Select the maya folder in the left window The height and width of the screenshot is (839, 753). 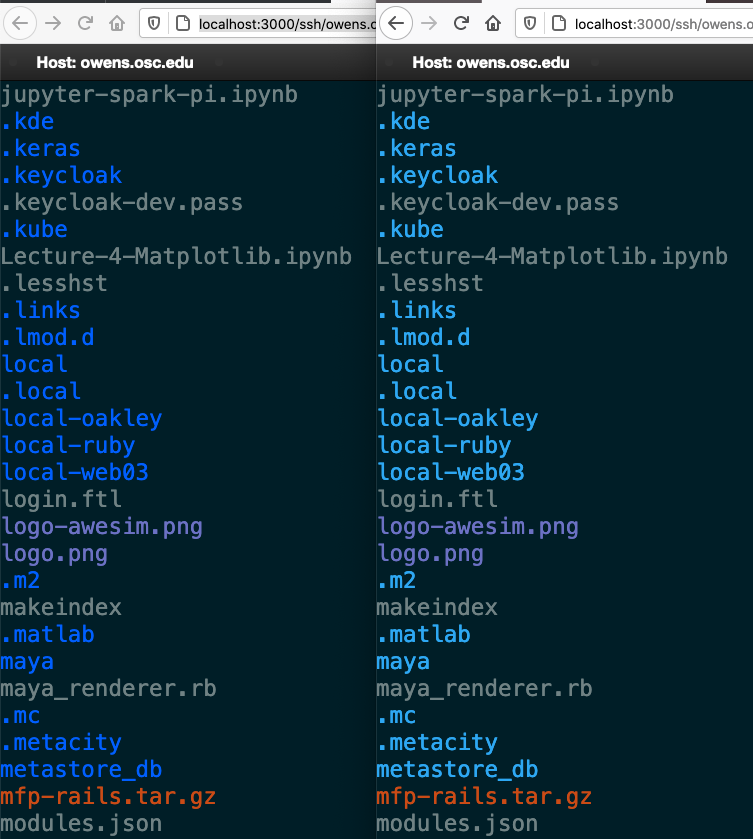[x=27, y=662]
